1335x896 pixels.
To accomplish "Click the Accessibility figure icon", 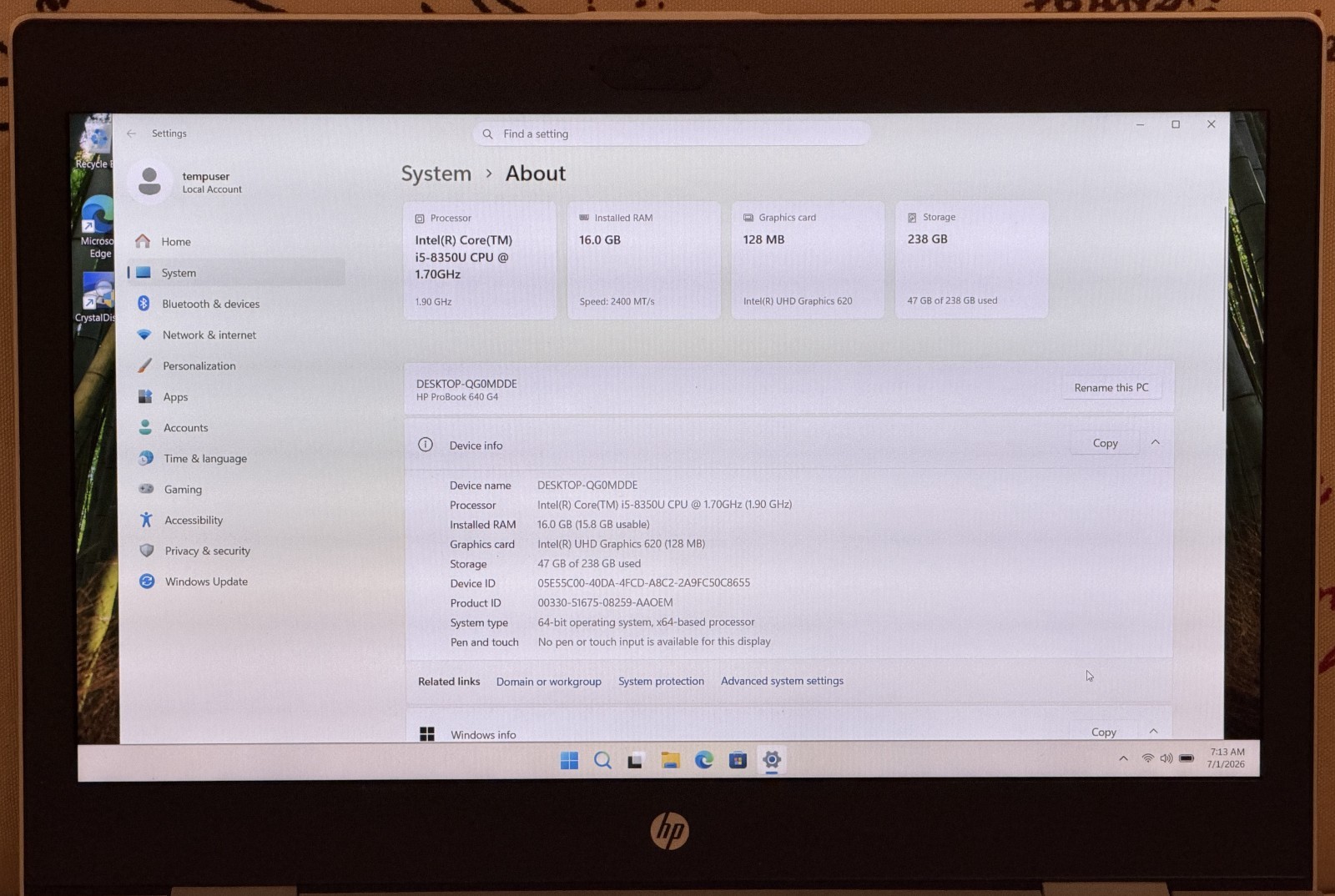I will click(x=146, y=520).
